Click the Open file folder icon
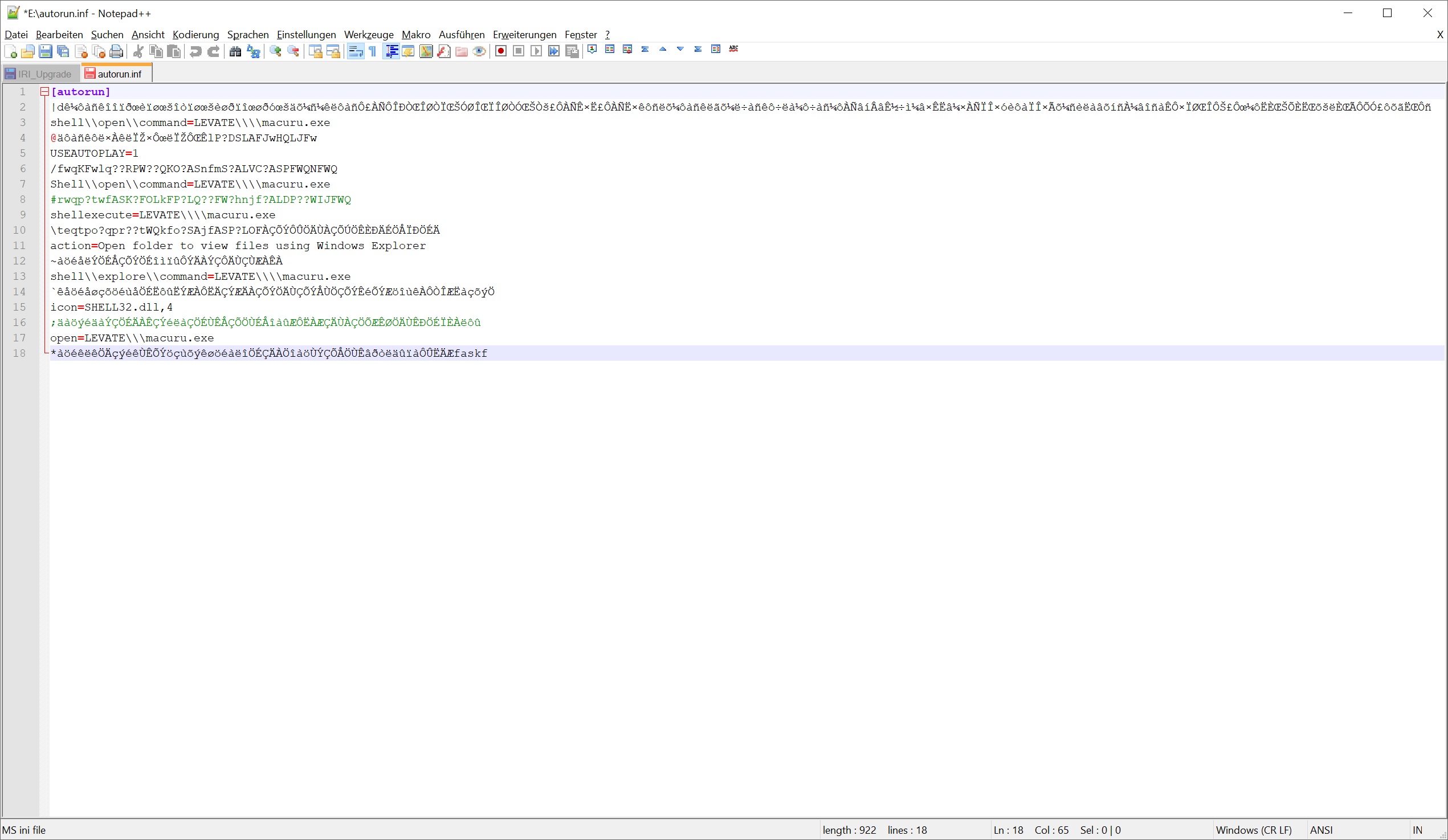Viewport: 1448px width, 840px height. coord(27,52)
